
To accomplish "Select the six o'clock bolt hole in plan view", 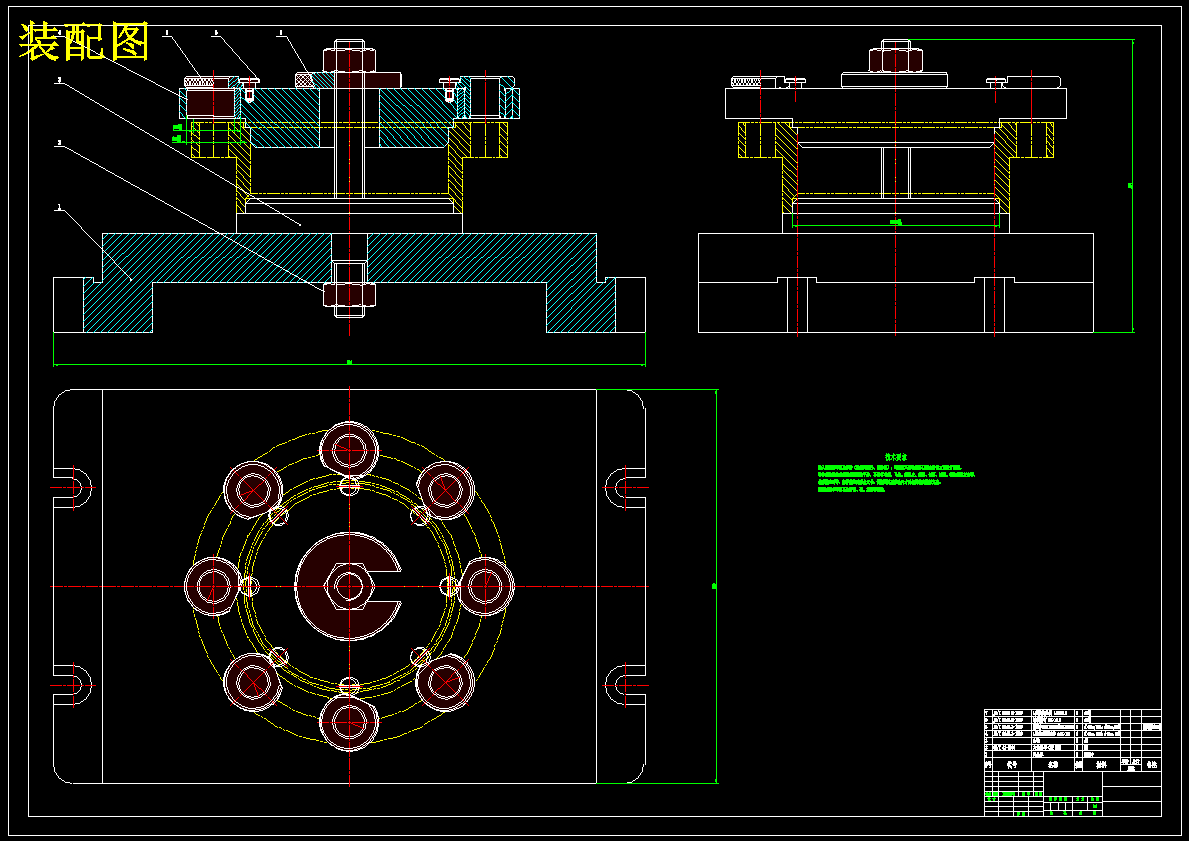I will pos(349,722).
